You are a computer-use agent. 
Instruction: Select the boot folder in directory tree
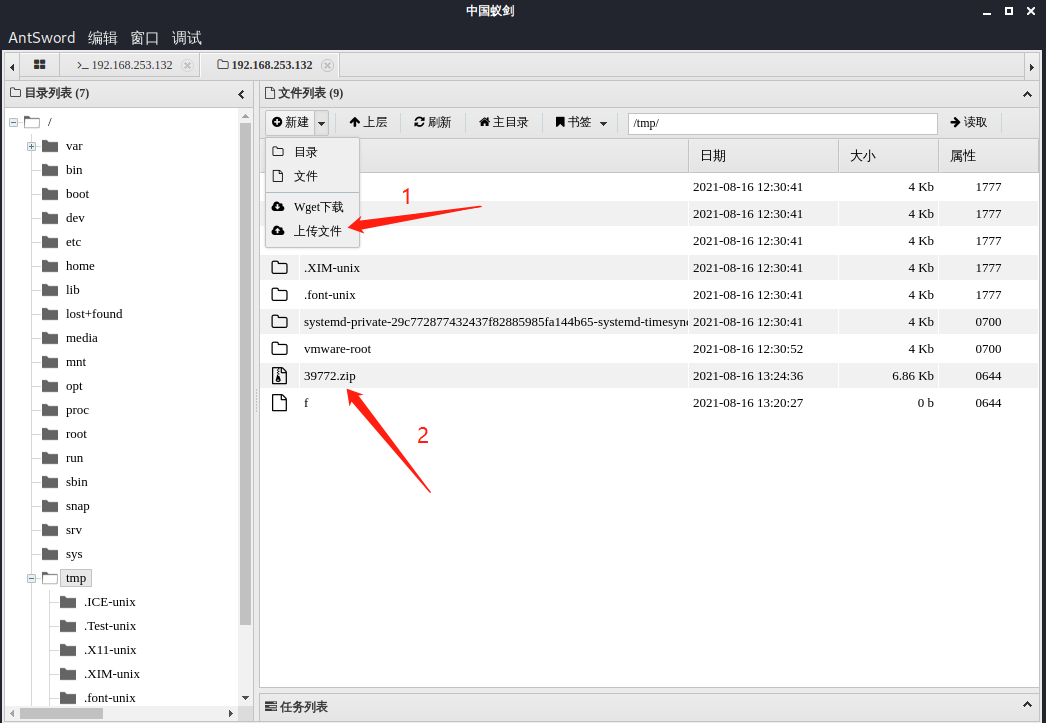point(77,194)
